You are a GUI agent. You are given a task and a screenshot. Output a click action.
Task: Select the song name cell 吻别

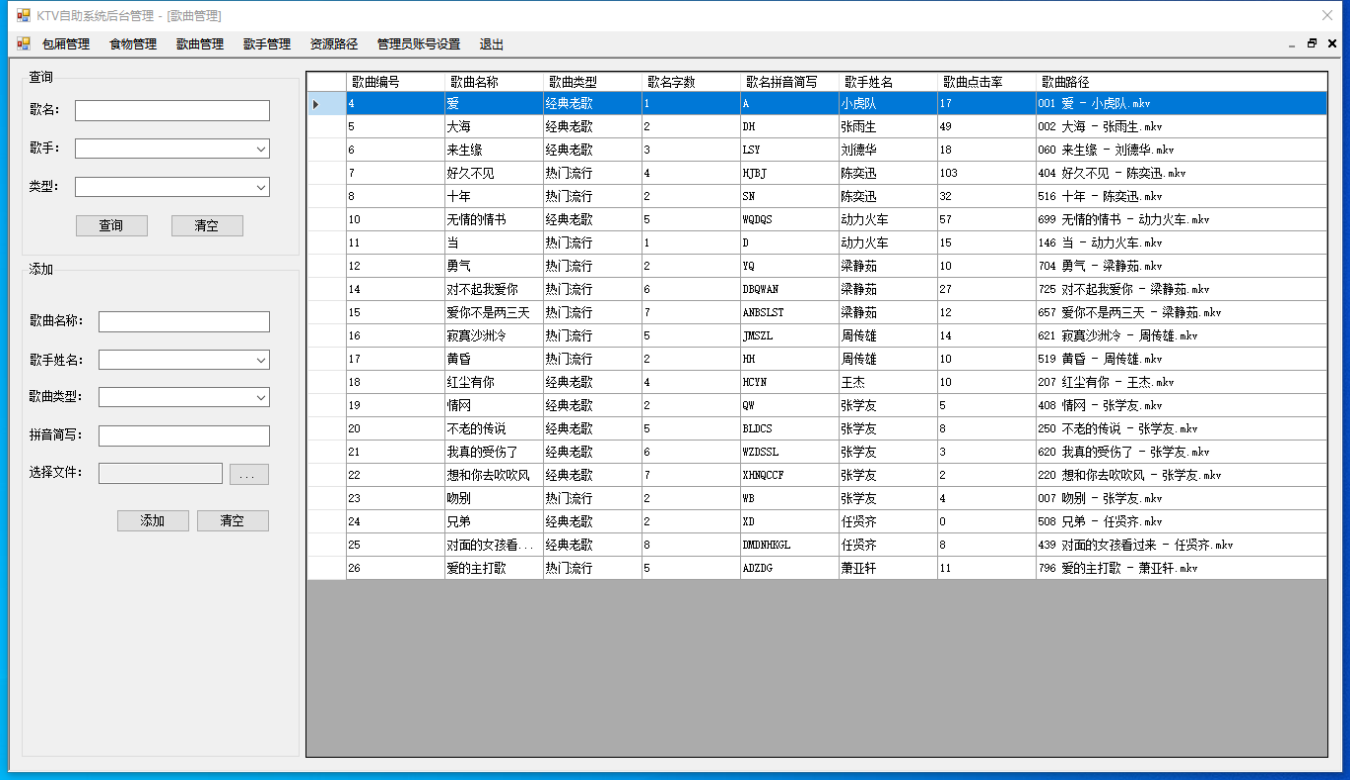pos(494,498)
